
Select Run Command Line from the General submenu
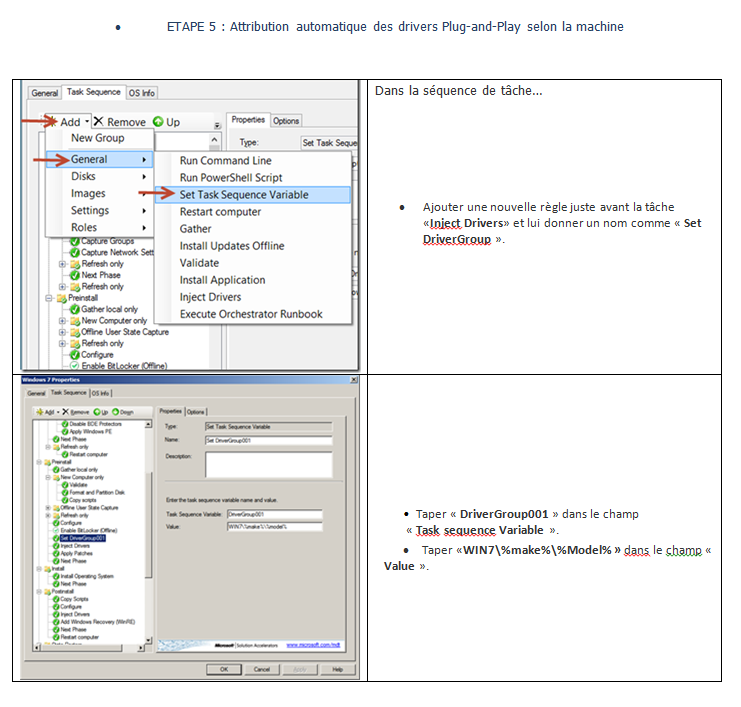click(x=253, y=161)
